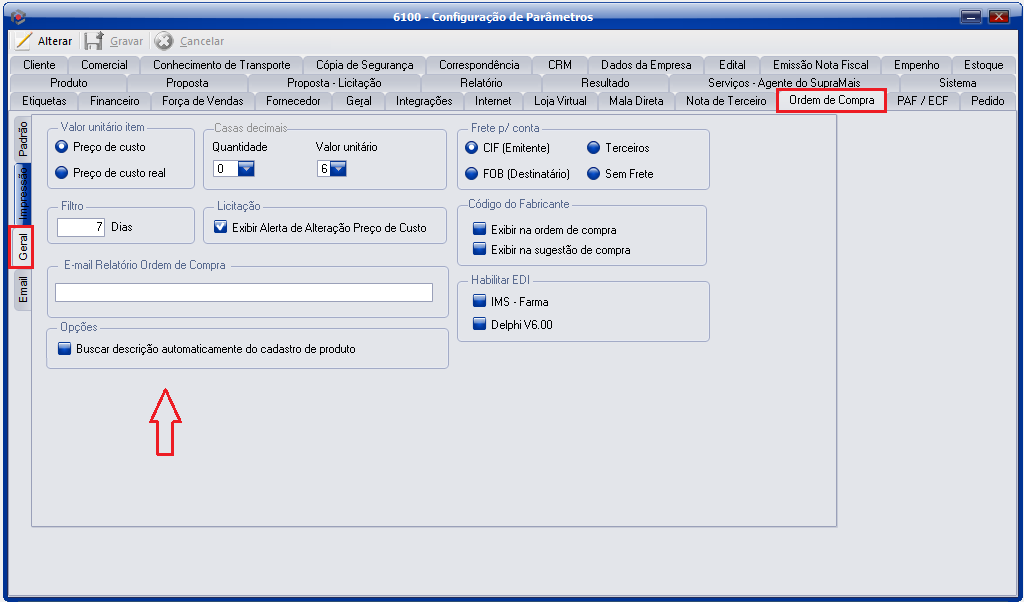1024x603 pixels.
Task: Click the Filtro Dias input field
Action: pos(81,227)
